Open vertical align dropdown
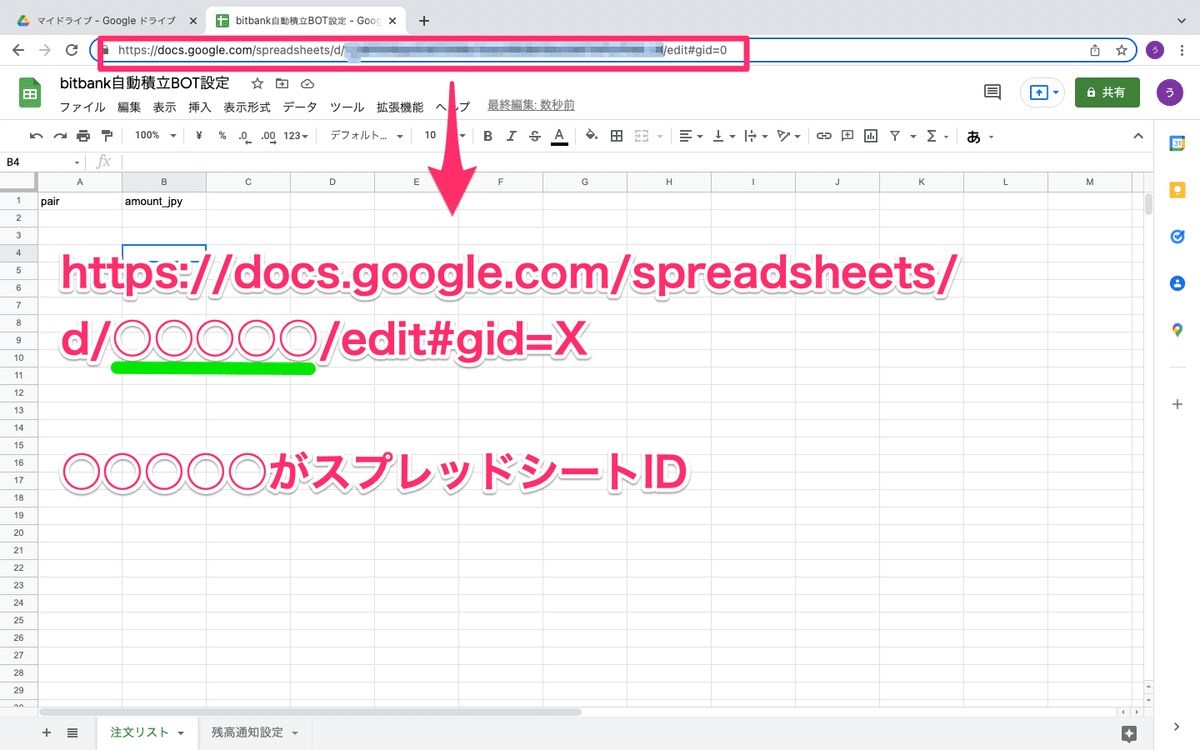Viewport: 1200px width, 750px height. point(724,136)
